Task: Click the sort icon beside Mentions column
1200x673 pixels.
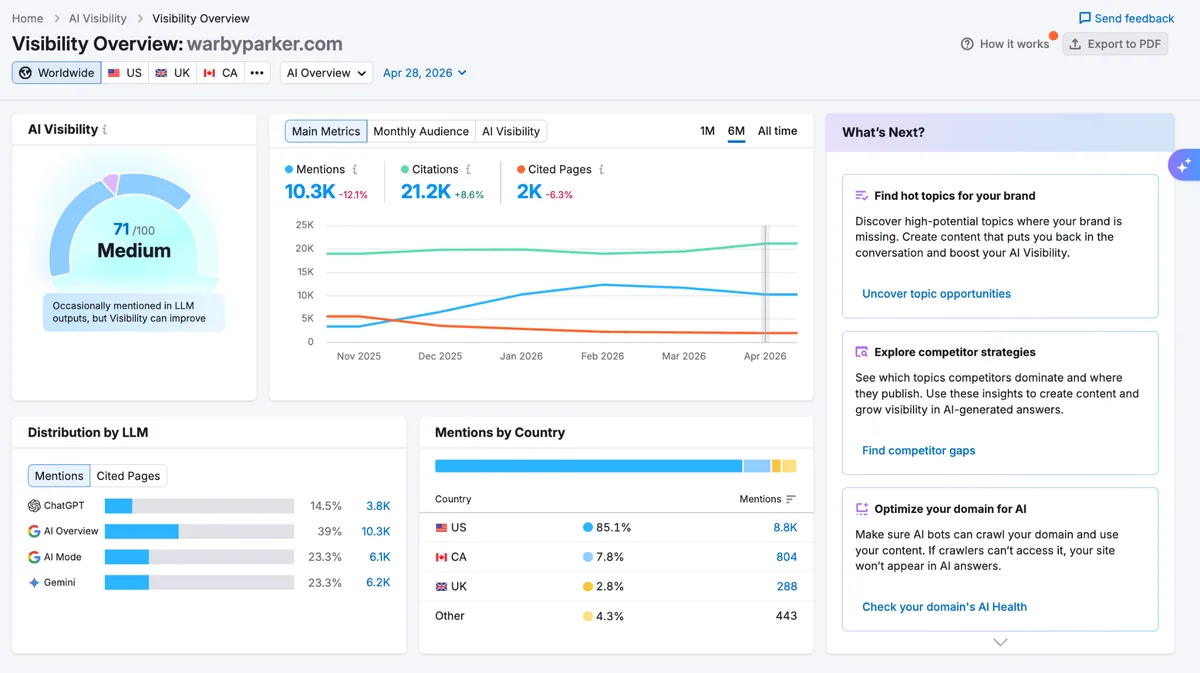Action: 791,499
